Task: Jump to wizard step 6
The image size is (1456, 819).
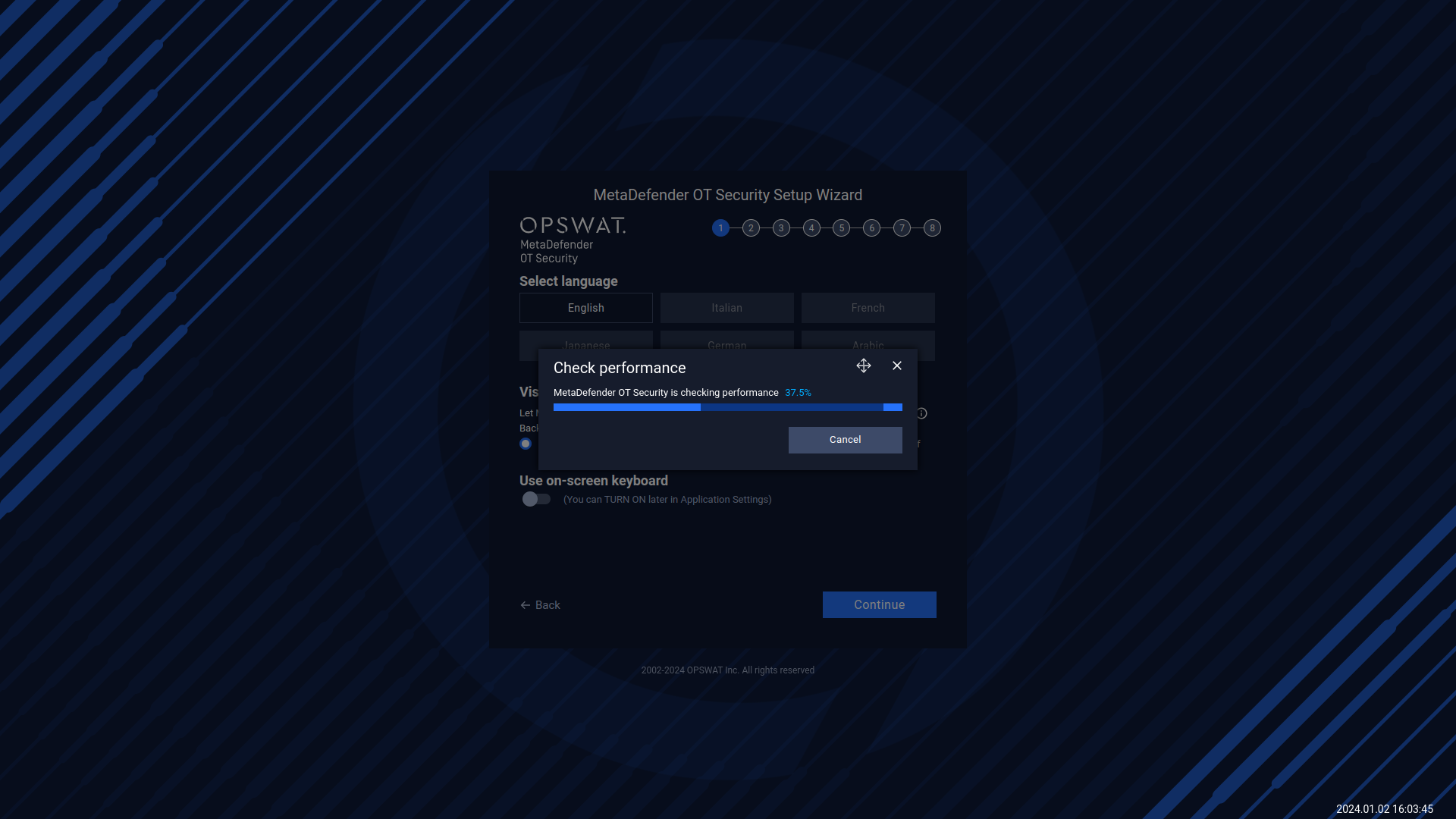Action: 872,228
